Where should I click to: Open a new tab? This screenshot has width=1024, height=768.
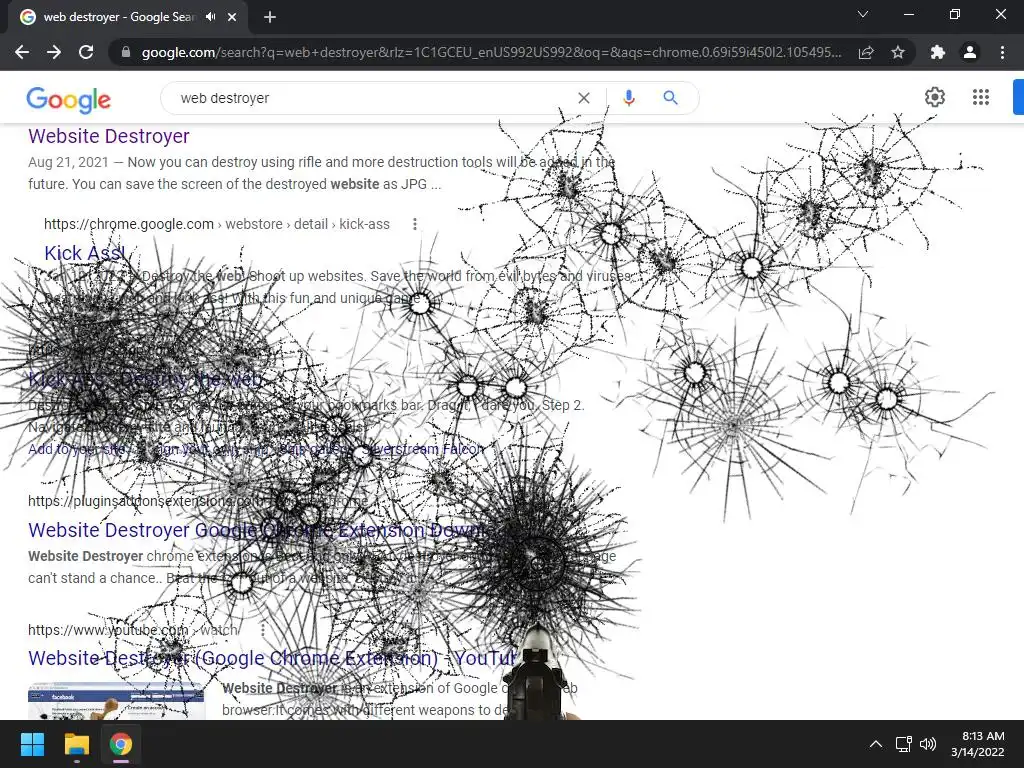click(270, 17)
